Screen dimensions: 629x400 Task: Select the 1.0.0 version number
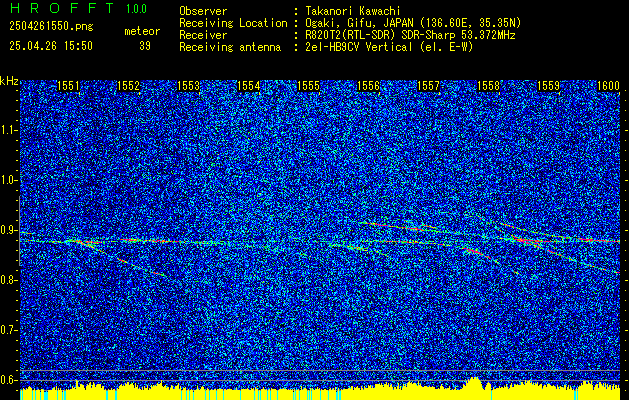tap(136, 9)
